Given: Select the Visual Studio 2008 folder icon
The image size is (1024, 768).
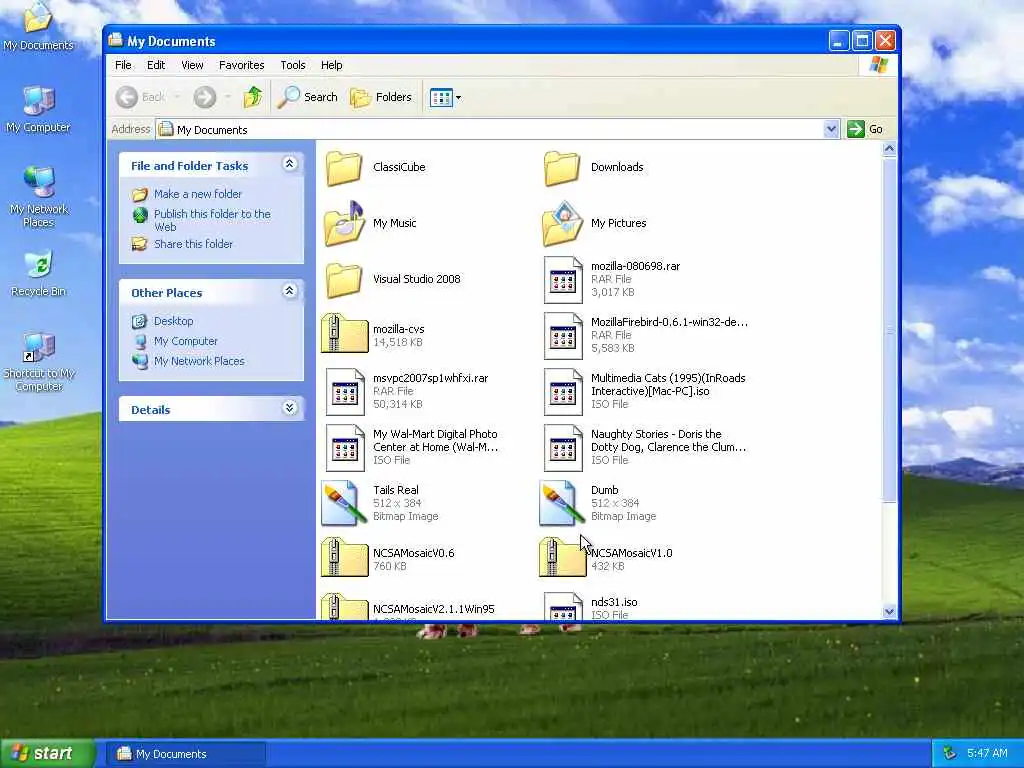Looking at the screenshot, I should (344, 280).
